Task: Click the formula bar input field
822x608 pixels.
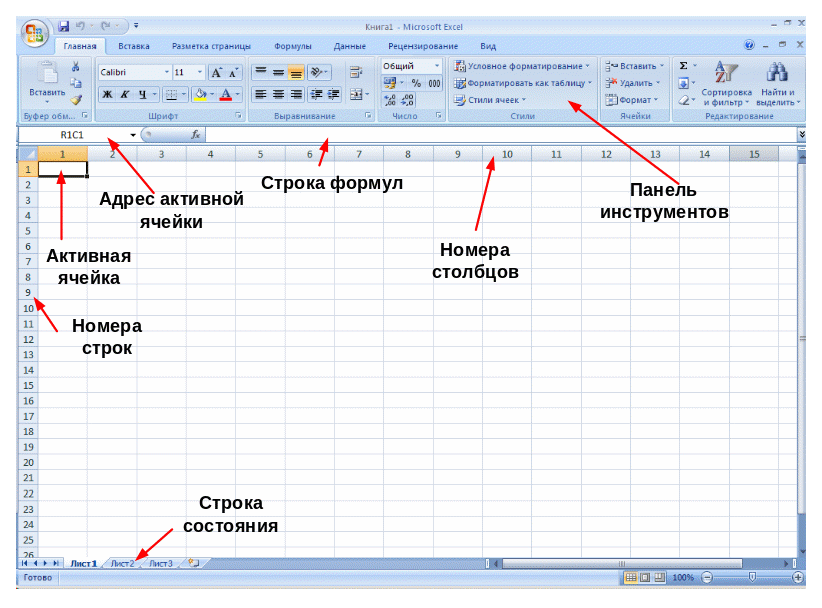Action: coord(501,135)
